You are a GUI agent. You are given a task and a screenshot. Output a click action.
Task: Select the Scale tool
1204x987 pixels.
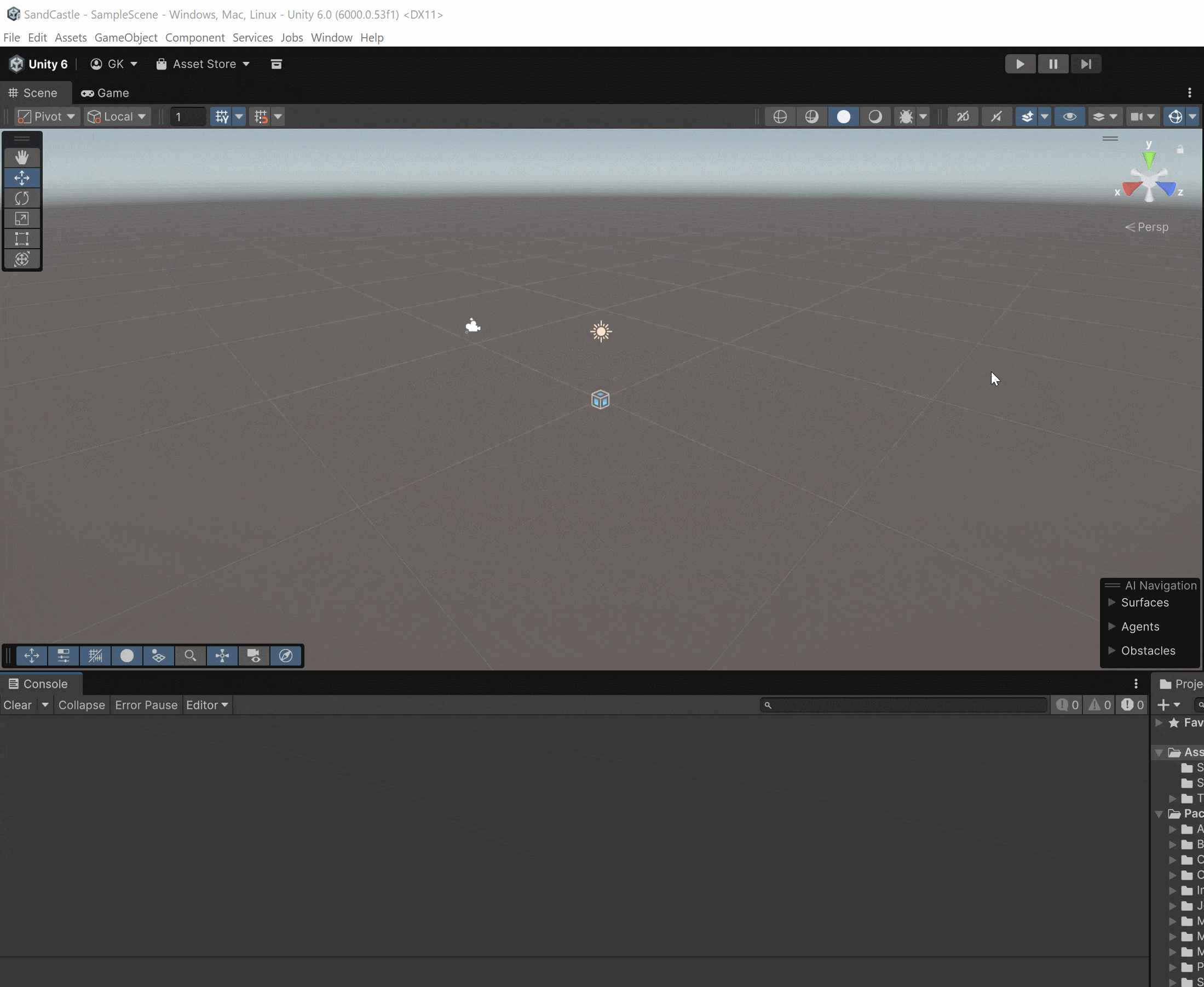(x=22, y=219)
